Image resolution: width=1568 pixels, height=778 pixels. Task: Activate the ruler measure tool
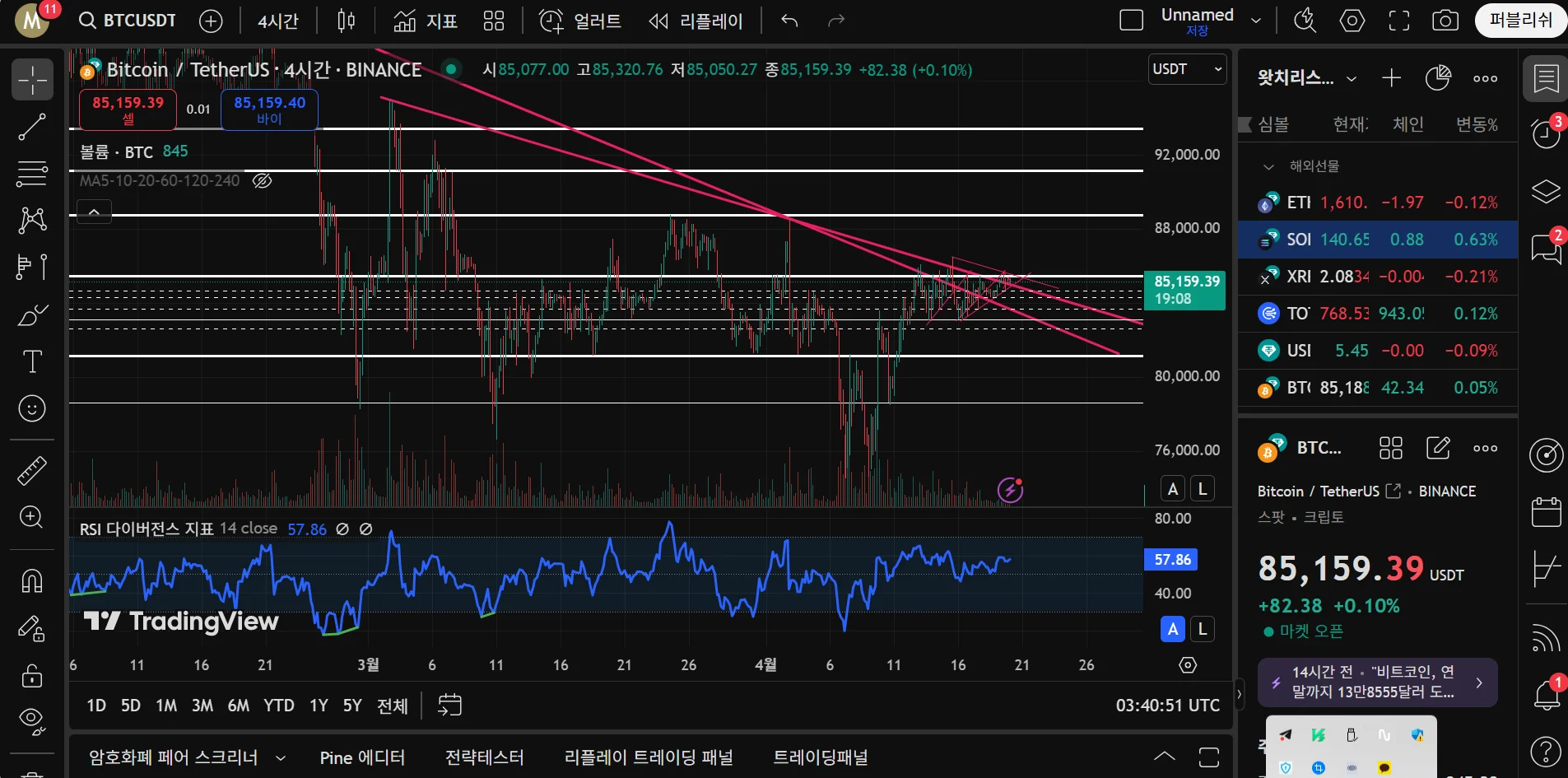point(32,471)
